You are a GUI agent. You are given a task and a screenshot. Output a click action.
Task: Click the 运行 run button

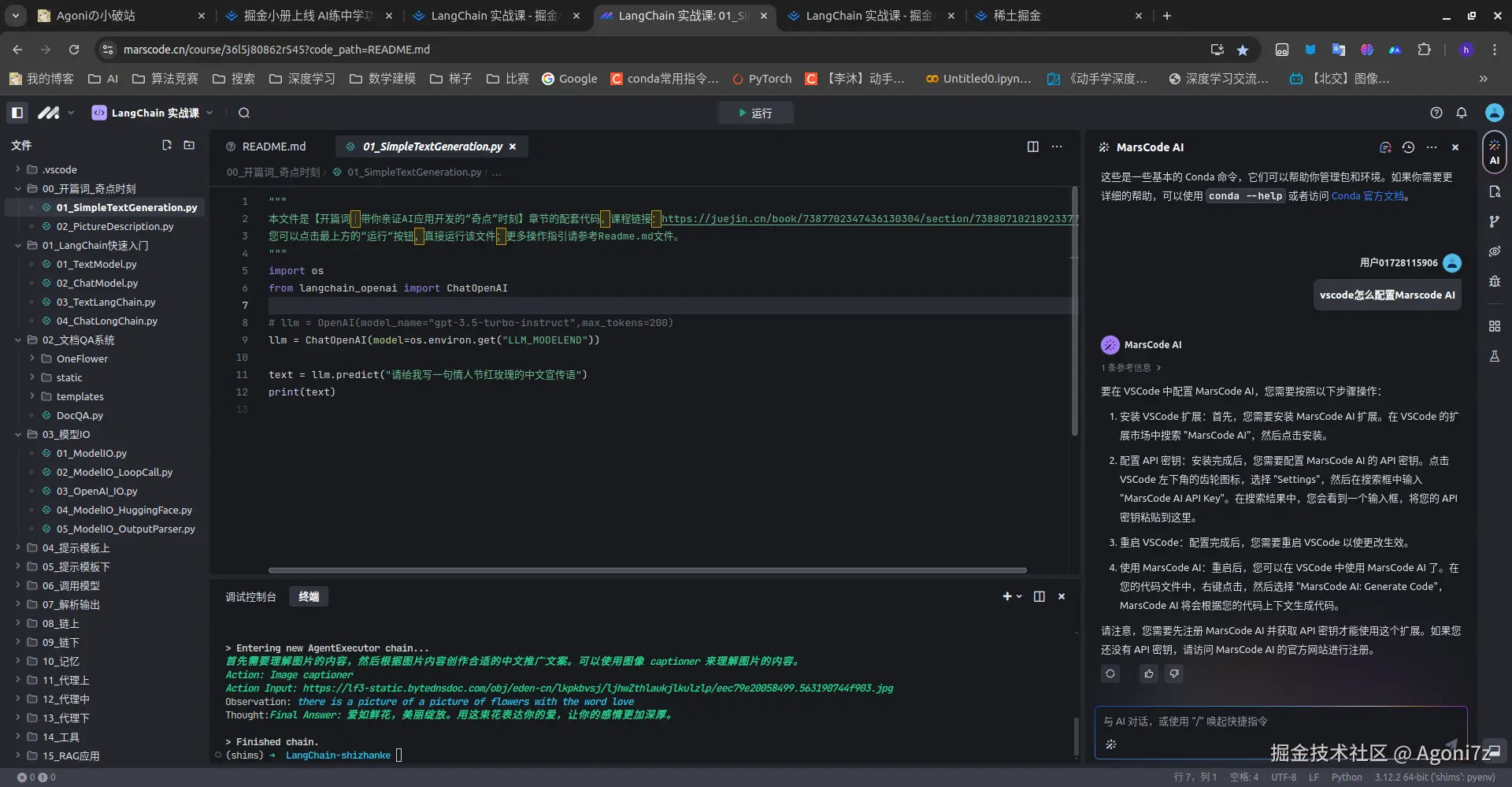(754, 113)
